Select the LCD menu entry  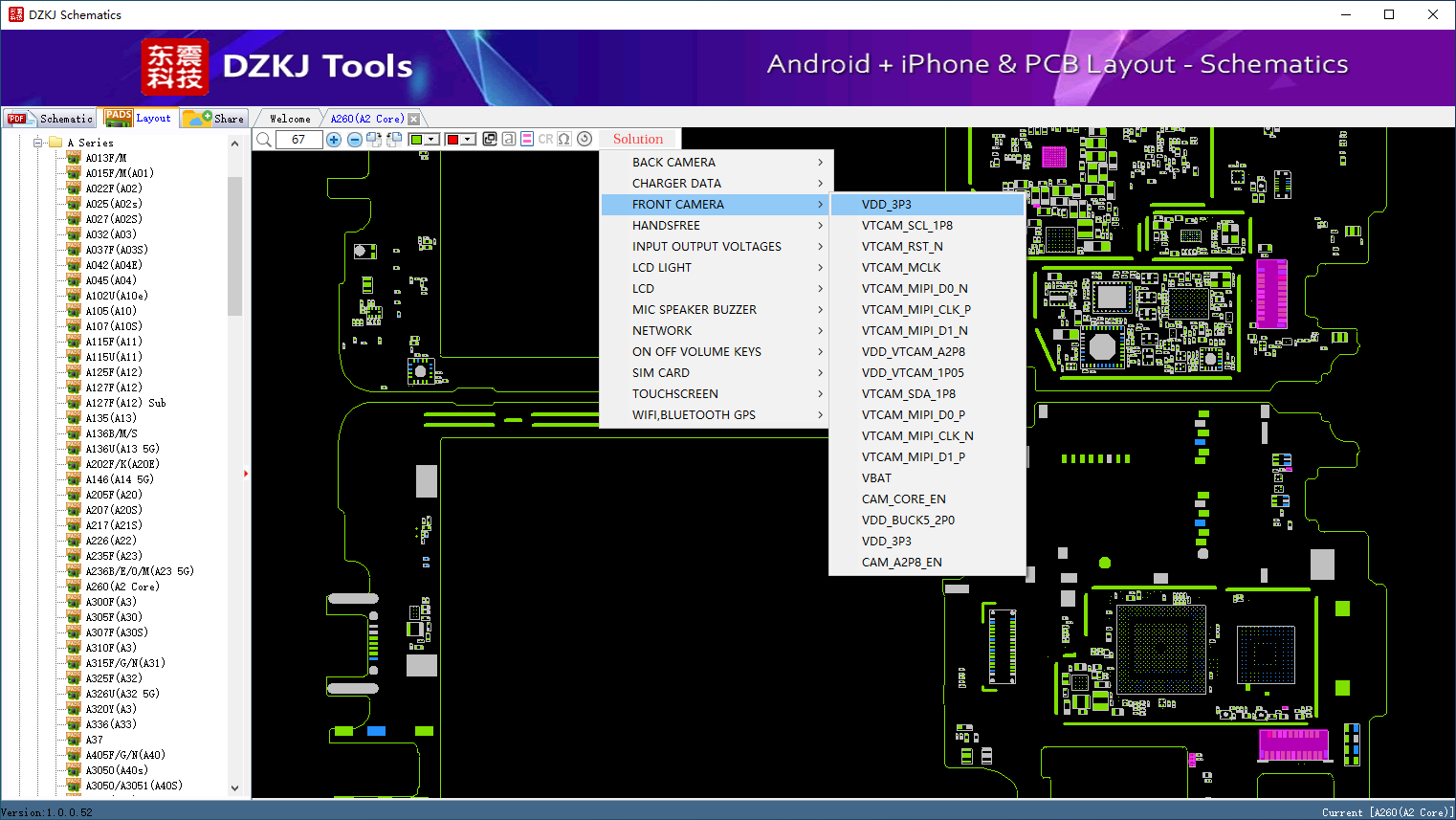pos(717,289)
